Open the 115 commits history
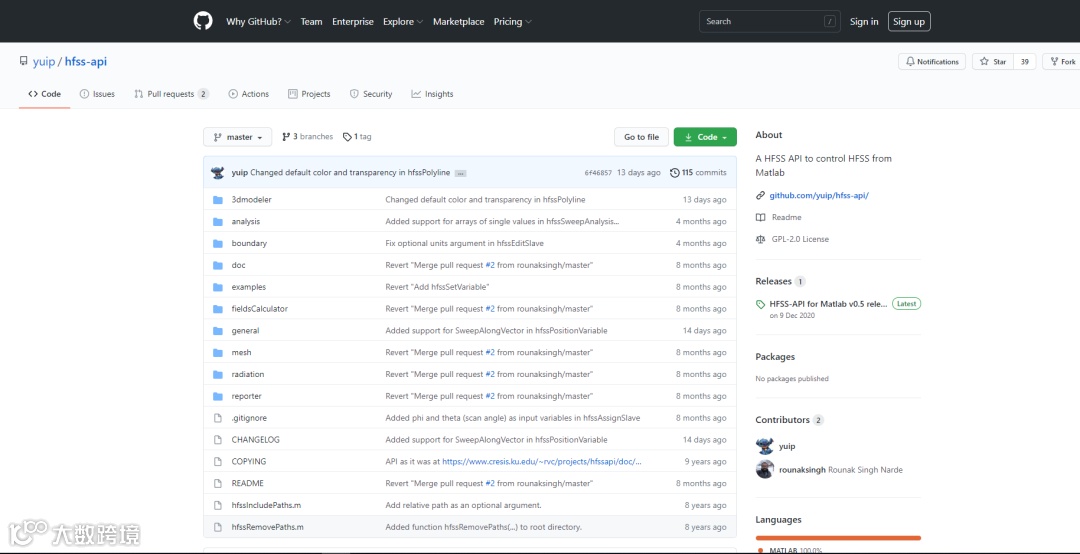 point(698,173)
